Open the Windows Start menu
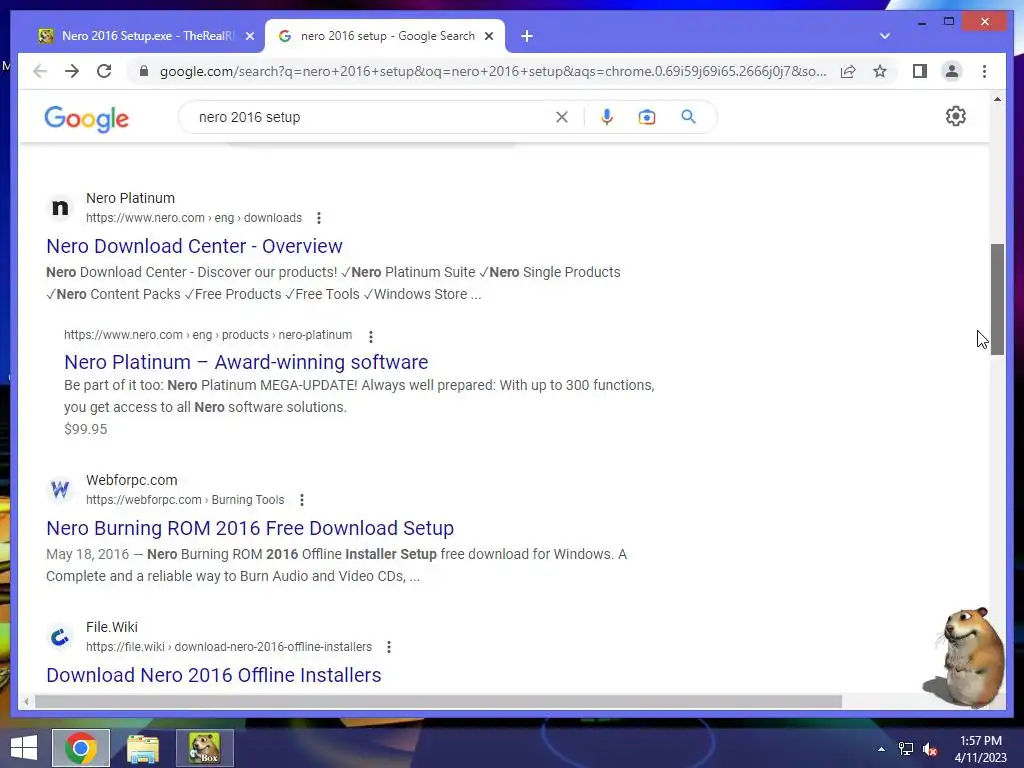Viewport: 1024px width, 768px height. [x=24, y=748]
